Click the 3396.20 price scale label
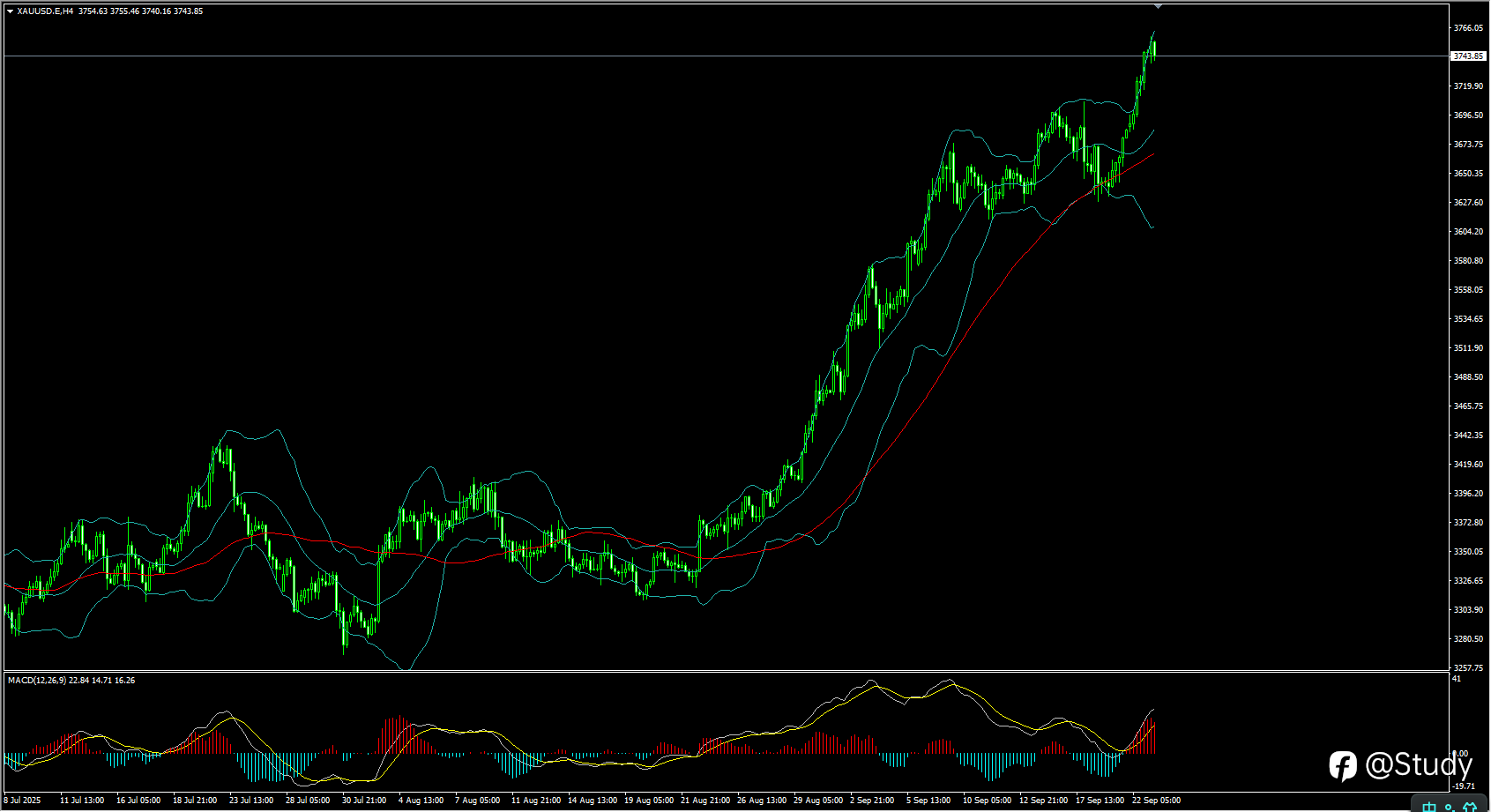This screenshot has height=812, width=1491. click(x=1468, y=494)
